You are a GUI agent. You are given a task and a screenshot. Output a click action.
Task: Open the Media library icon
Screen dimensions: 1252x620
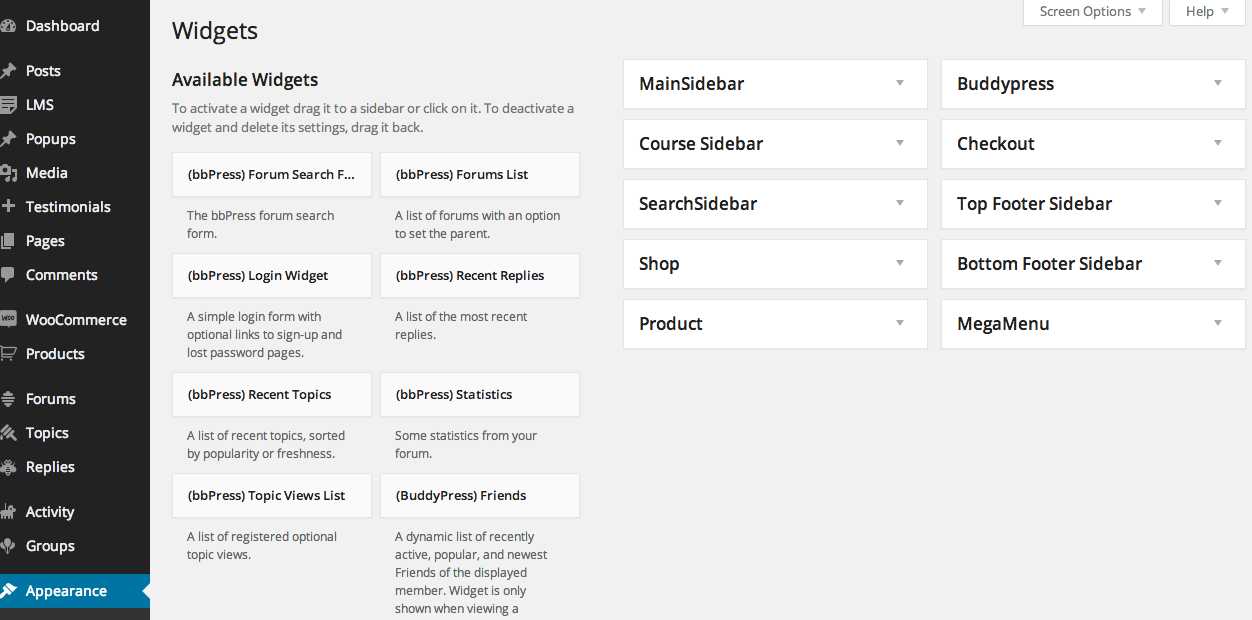[8, 173]
